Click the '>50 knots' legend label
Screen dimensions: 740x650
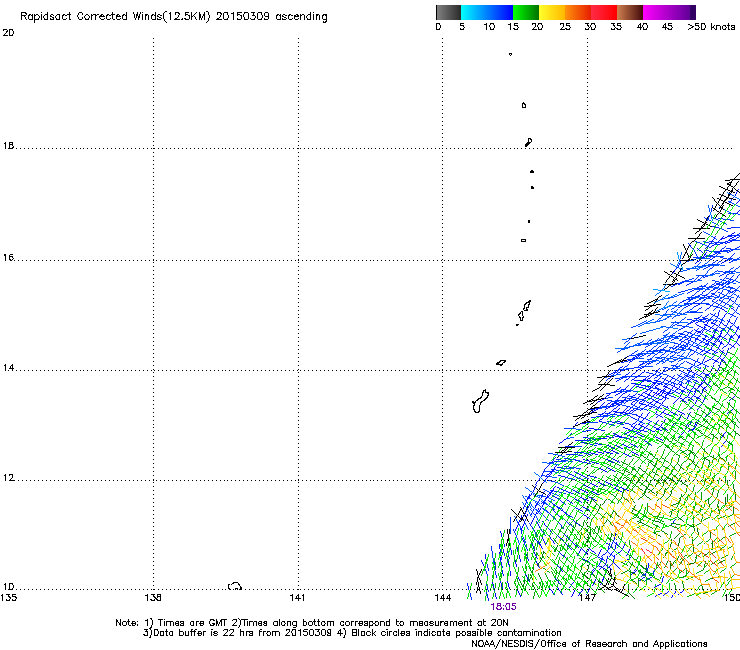711,27
